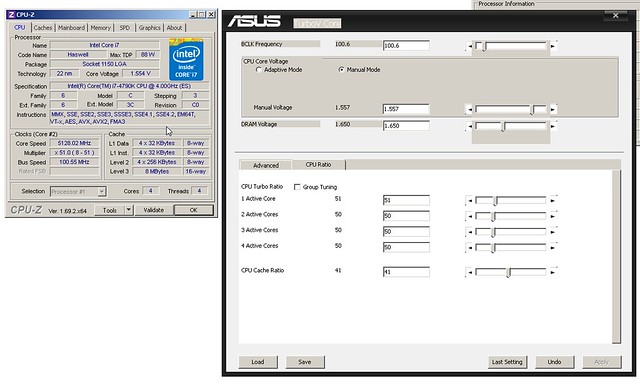Open the Mainboard tab in CPU-Z
The height and width of the screenshot is (386, 640).
point(71,28)
